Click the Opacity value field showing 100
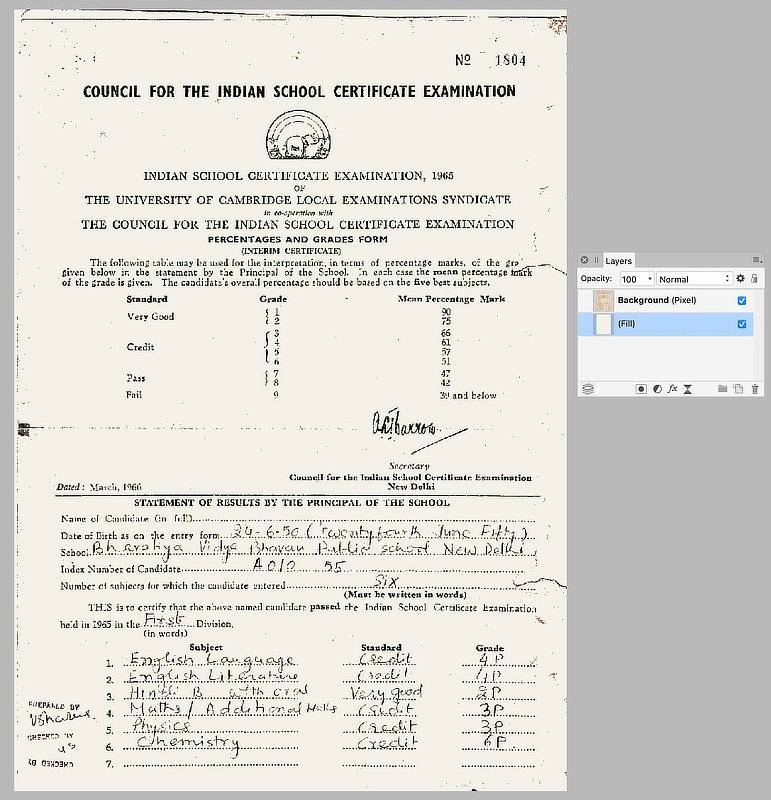Image resolution: width=771 pixels, height=800 pixels. tap(632, 279)
